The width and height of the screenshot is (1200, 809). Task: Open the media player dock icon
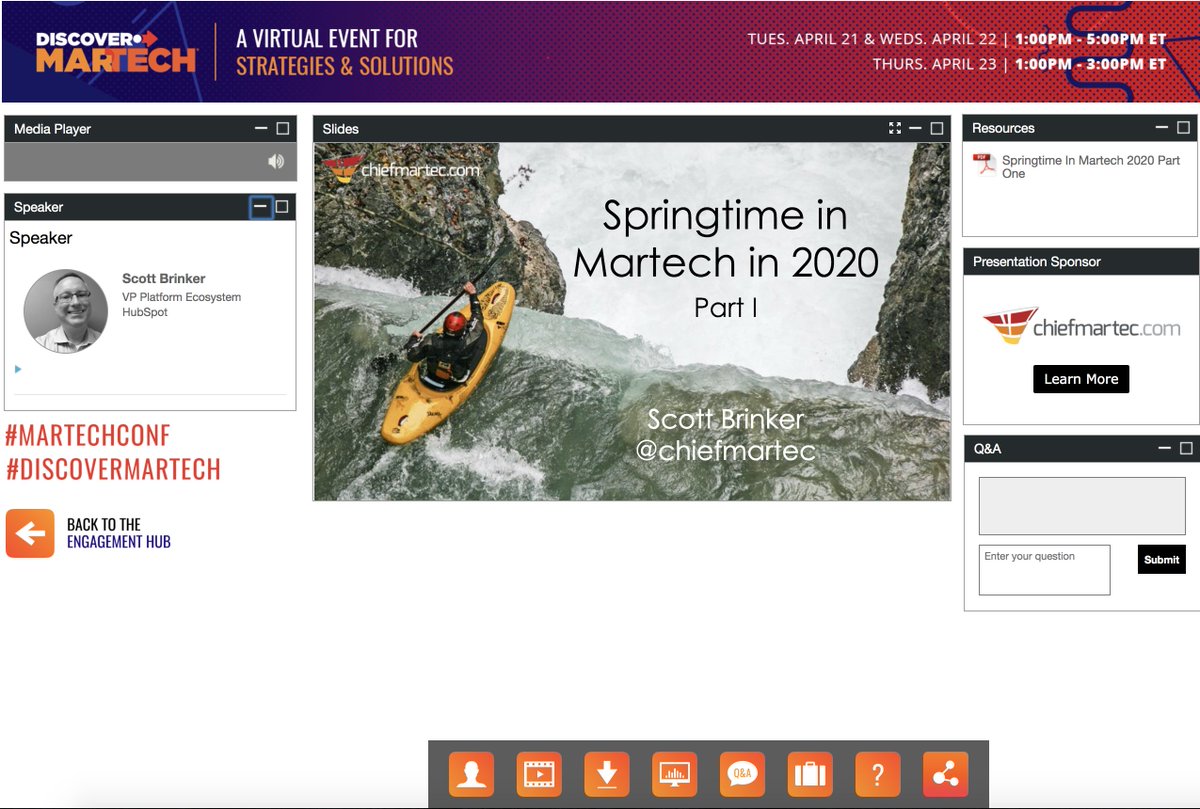click(539, 774)
